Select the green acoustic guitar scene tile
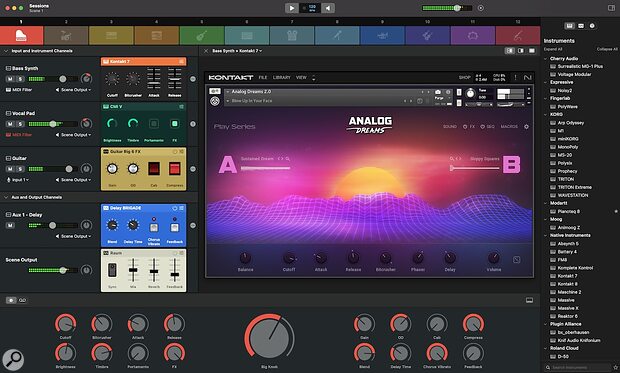620x373 pixels. coord(202,35)
